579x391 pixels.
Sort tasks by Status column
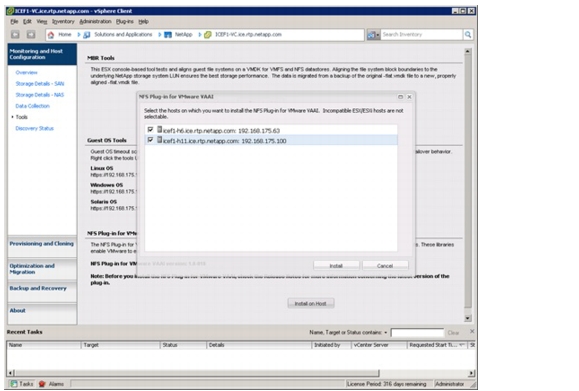coord(184,345)
